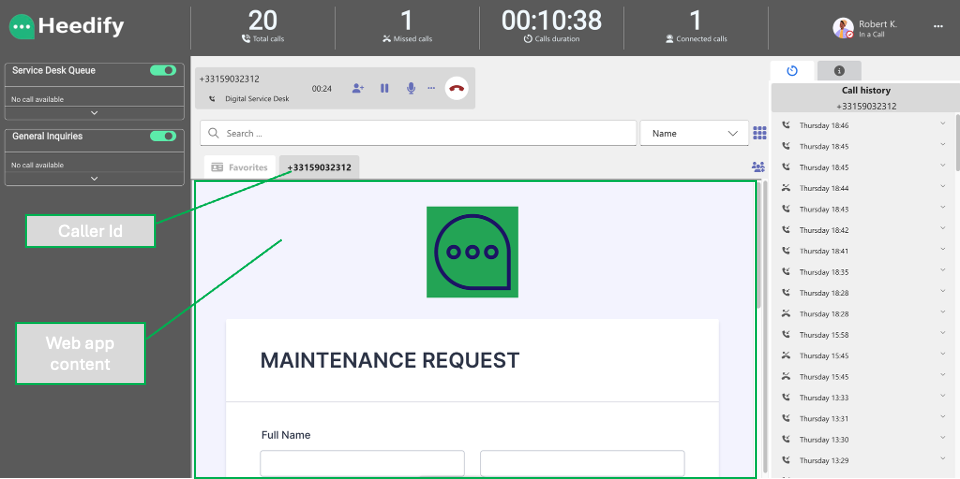The height and width of the screenshot is (479, 960).
Task: Expand the General Inquiries panel
Action: coord(94,179)
